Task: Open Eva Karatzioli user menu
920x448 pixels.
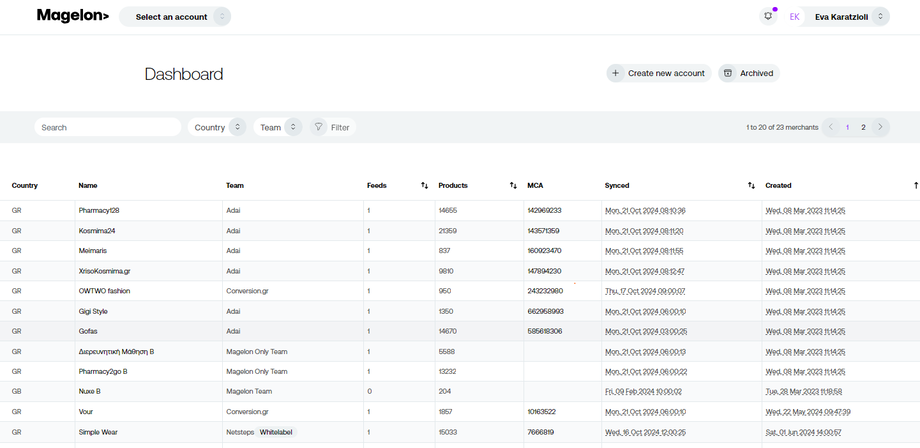Action: (850, 17)
